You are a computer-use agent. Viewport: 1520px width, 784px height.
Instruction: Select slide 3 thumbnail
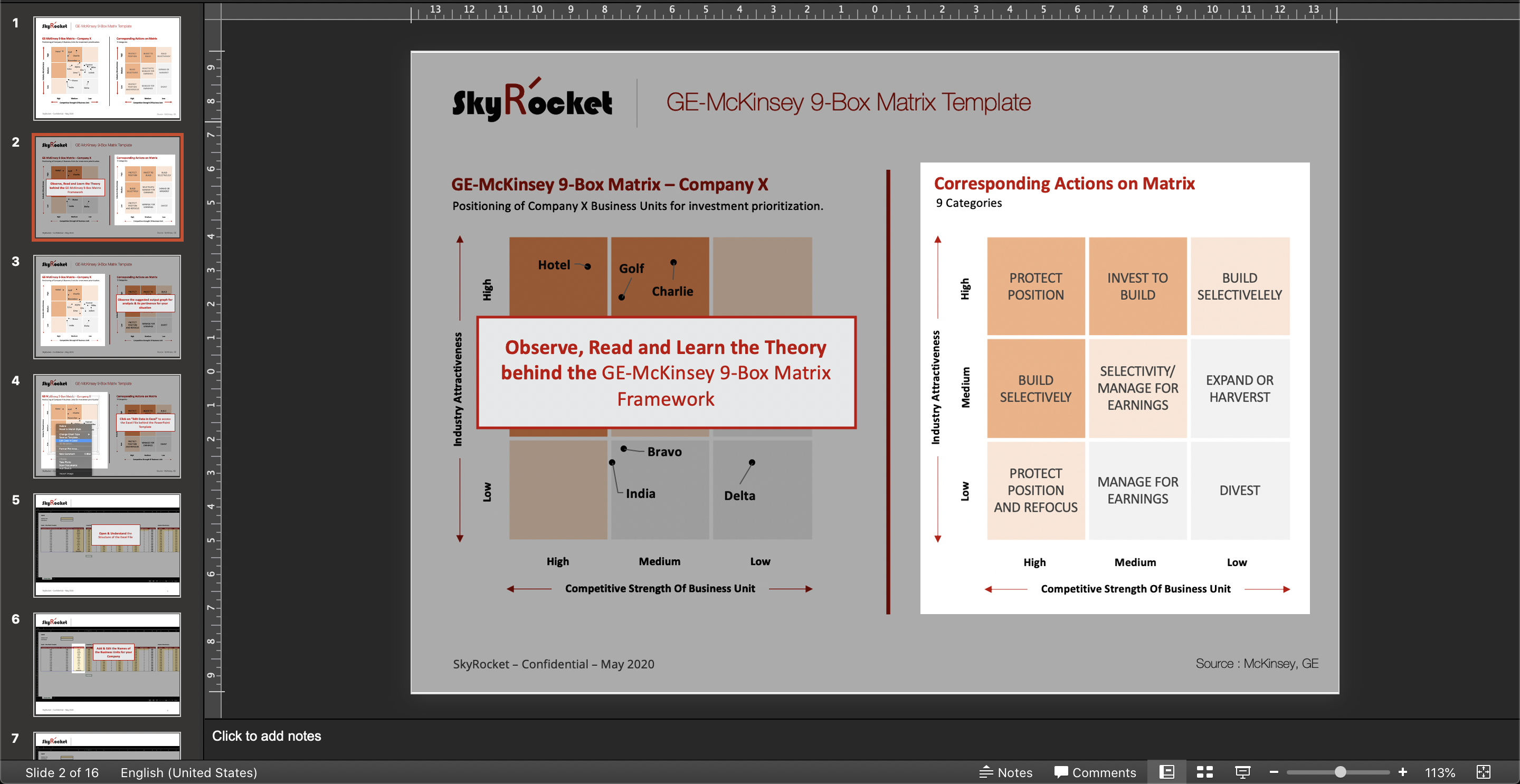pyautogui.click(x=107, y=307)
